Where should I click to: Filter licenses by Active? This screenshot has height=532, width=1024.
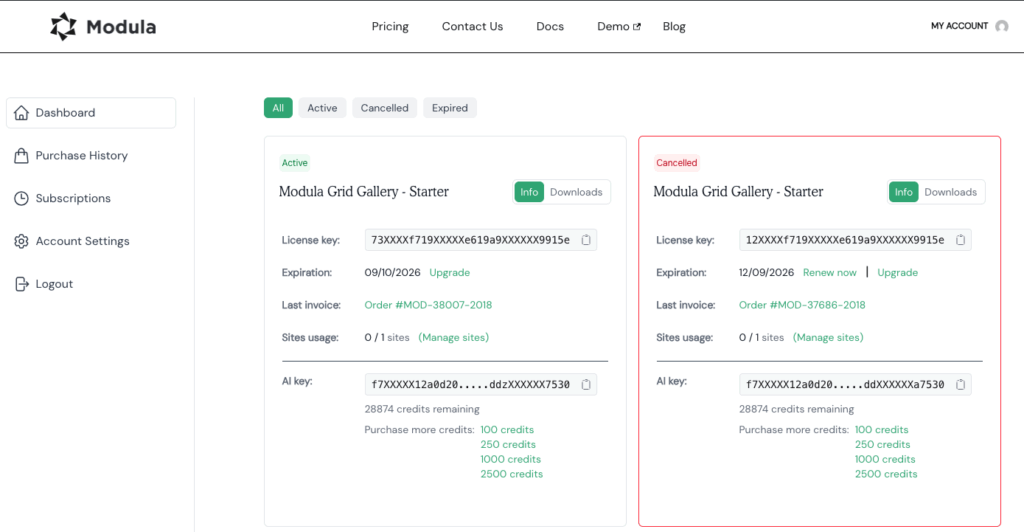pyautogui.click(x=322, y=108)
